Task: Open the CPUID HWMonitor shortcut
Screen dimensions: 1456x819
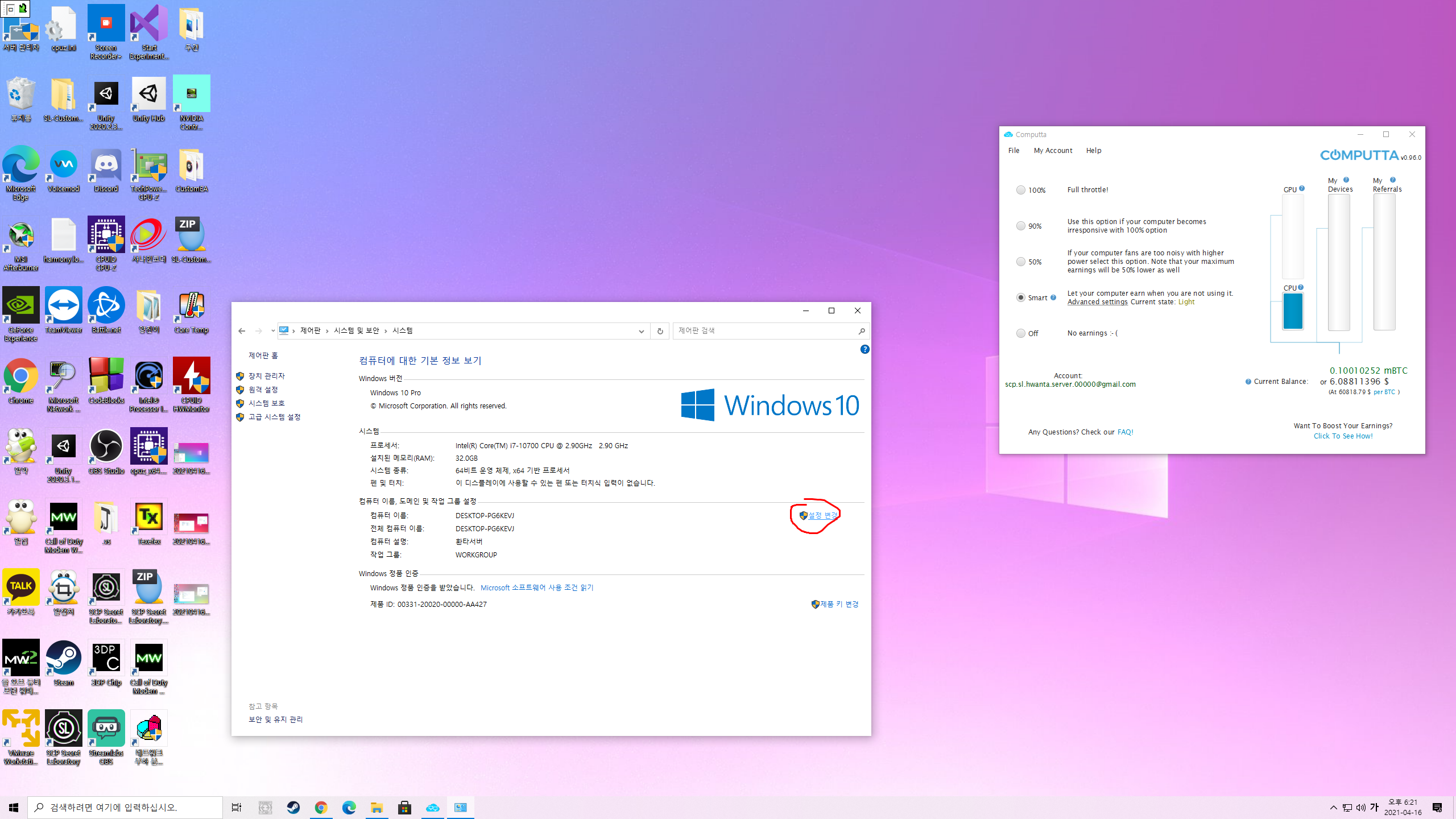Action: tap(191, 386)
